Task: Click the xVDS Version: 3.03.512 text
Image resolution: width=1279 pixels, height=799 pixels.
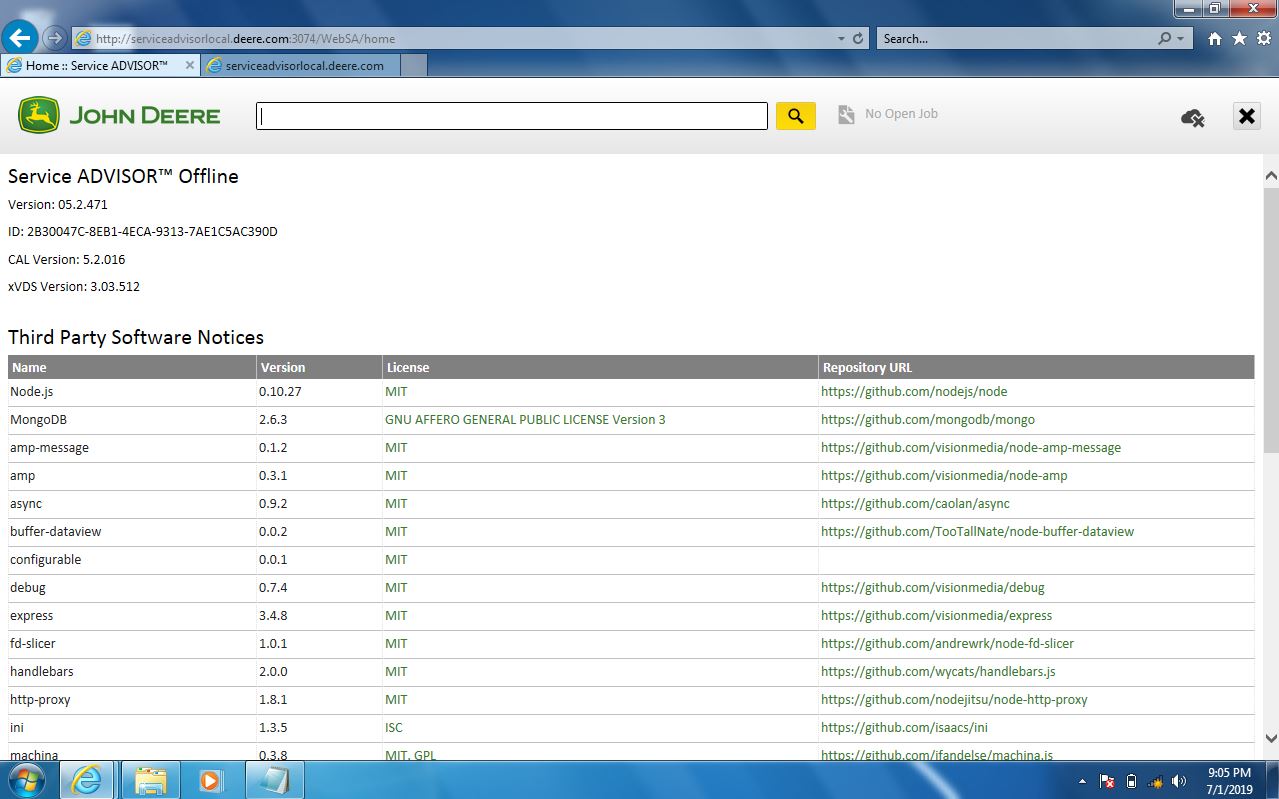Action: pyautogui.click(x=74, y=287)
